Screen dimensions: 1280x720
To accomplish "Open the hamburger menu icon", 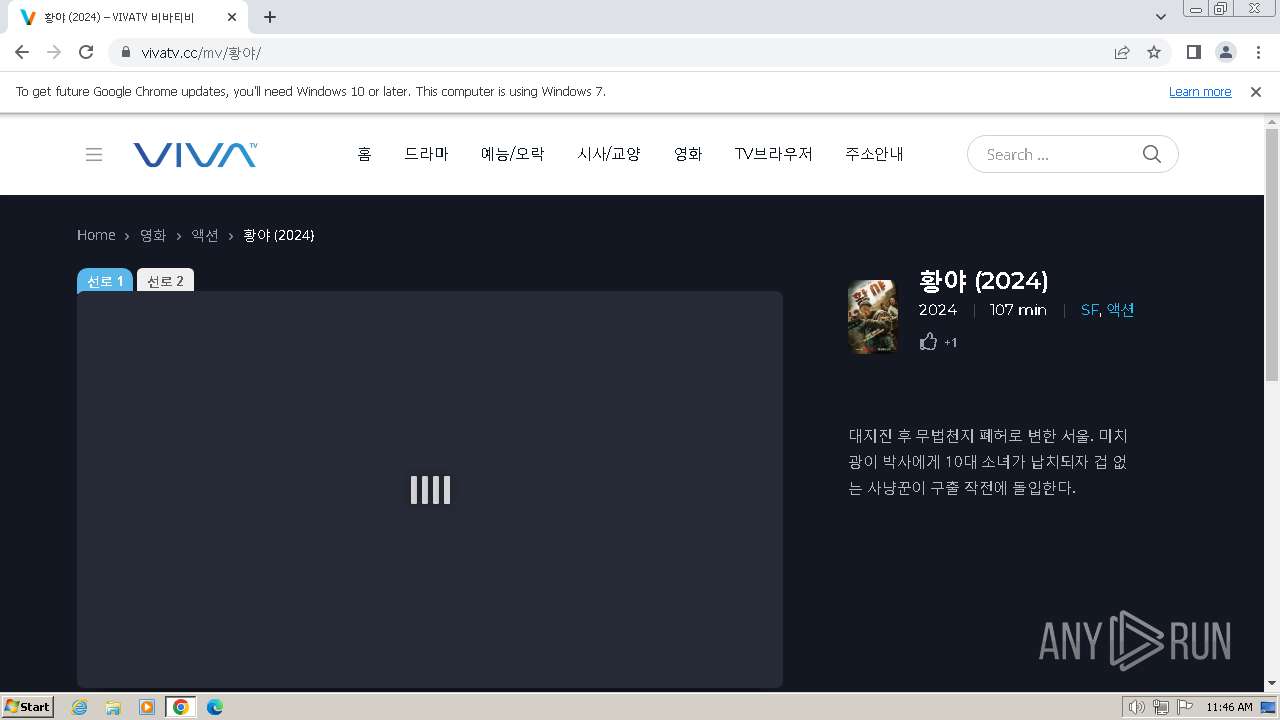I will pos(94,154).
